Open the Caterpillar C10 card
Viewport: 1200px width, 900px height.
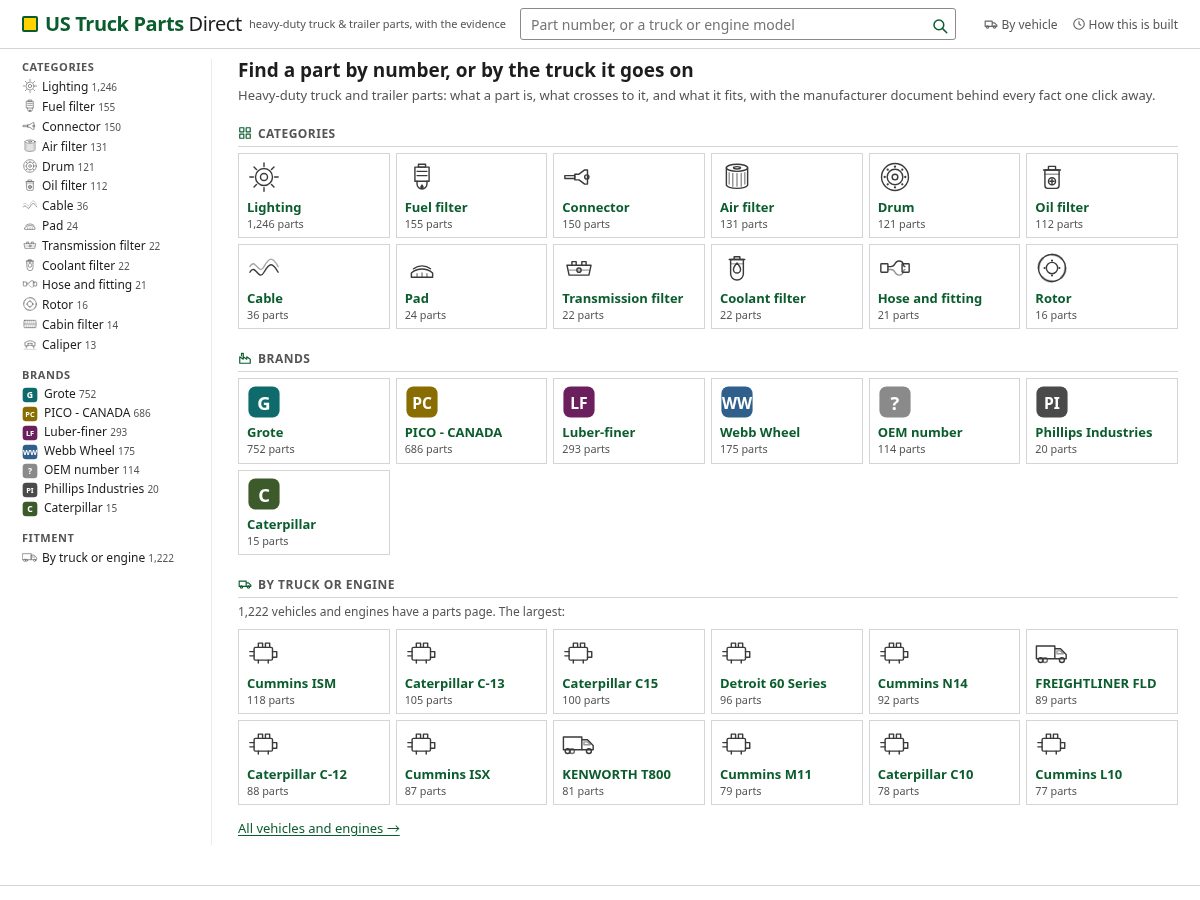[945, 762]
